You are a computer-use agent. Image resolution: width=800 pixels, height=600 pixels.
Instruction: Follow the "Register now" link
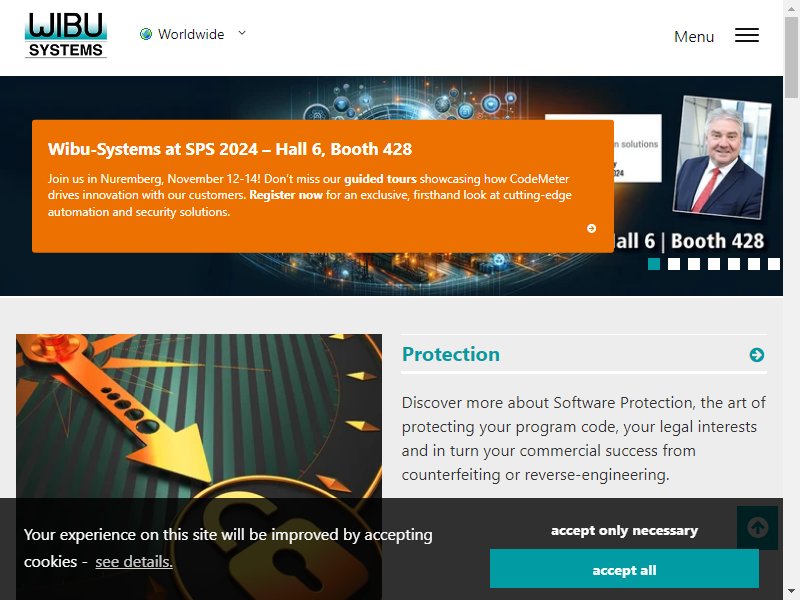(x=286, y=195)
